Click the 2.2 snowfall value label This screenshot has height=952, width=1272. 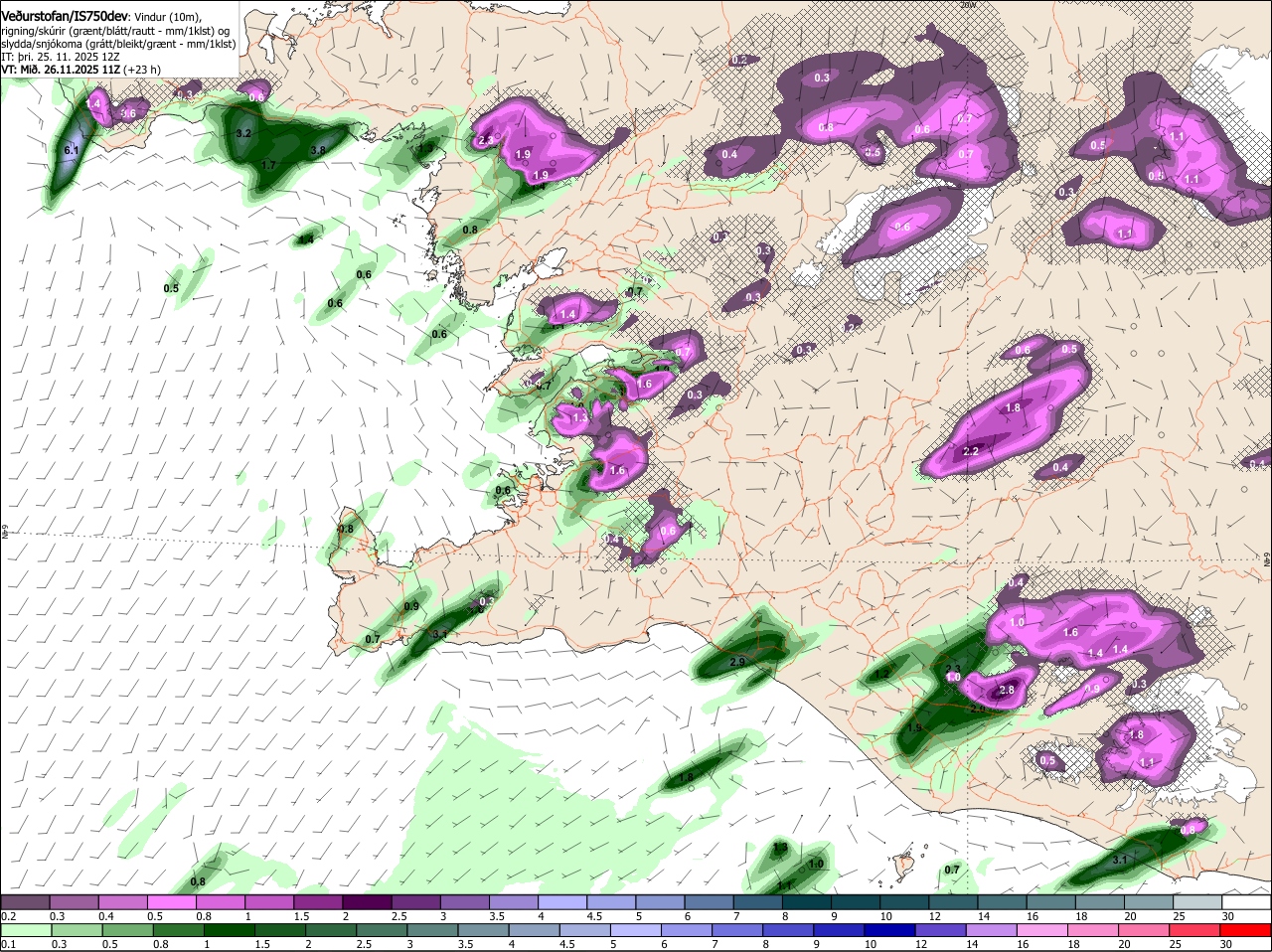(972, 452)
